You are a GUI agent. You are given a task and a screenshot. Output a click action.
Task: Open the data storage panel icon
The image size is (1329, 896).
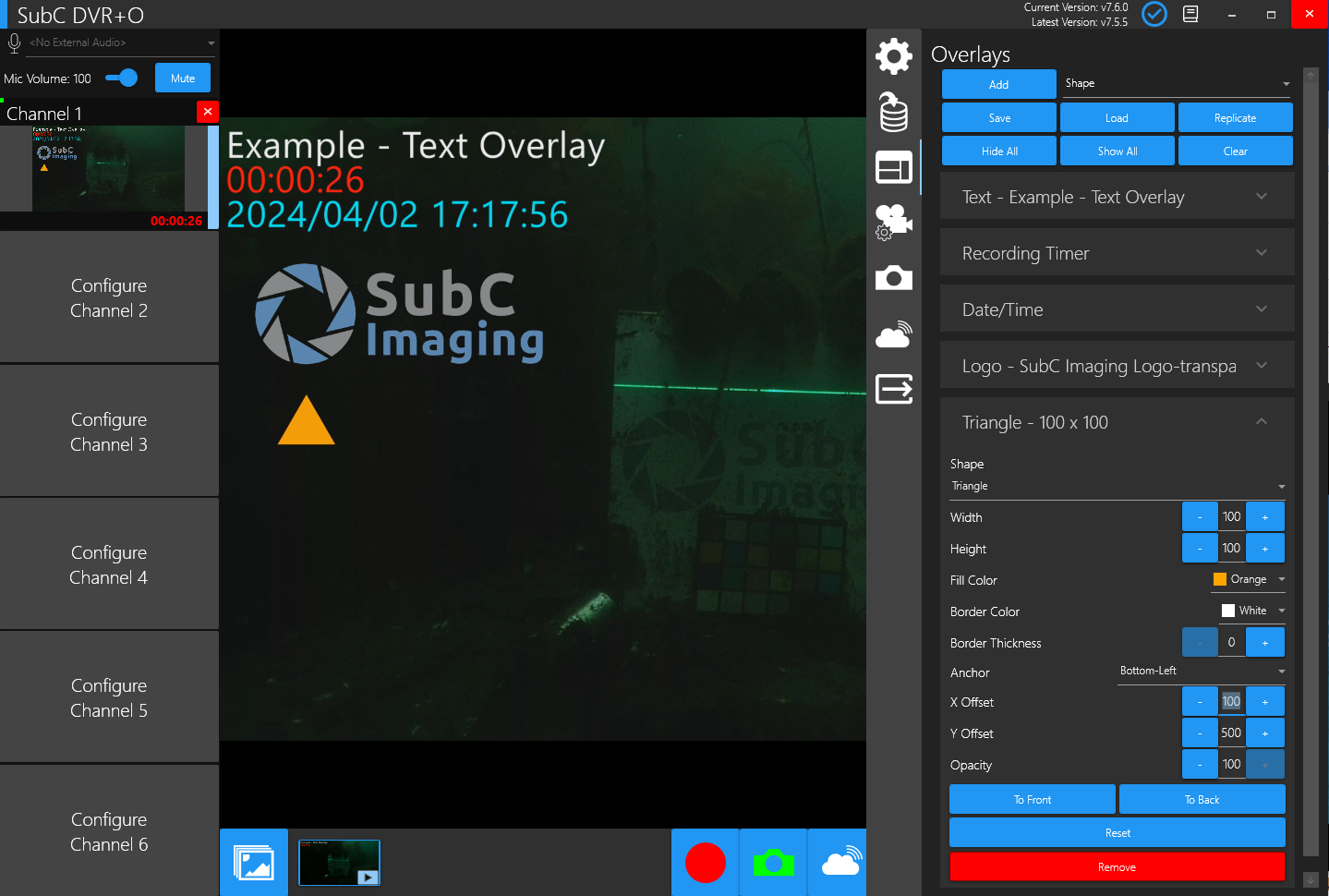click(893, 113)
